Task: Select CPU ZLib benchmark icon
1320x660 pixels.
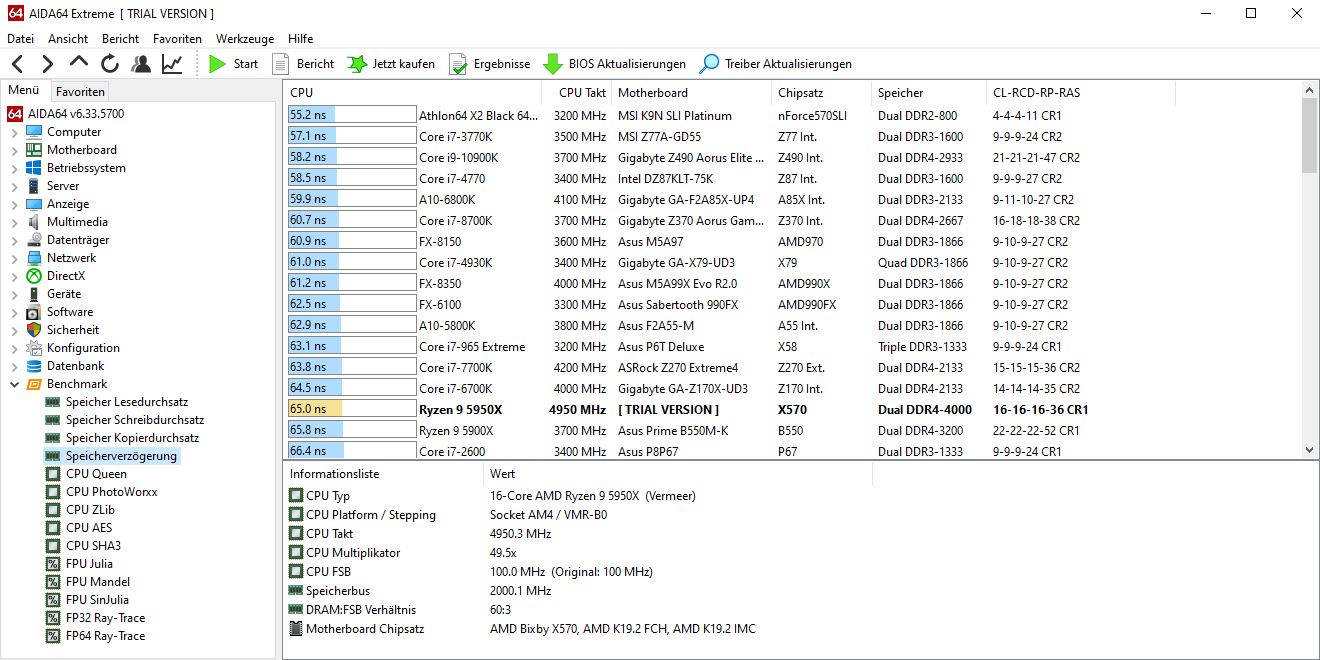Action: (x=53, y=510)
